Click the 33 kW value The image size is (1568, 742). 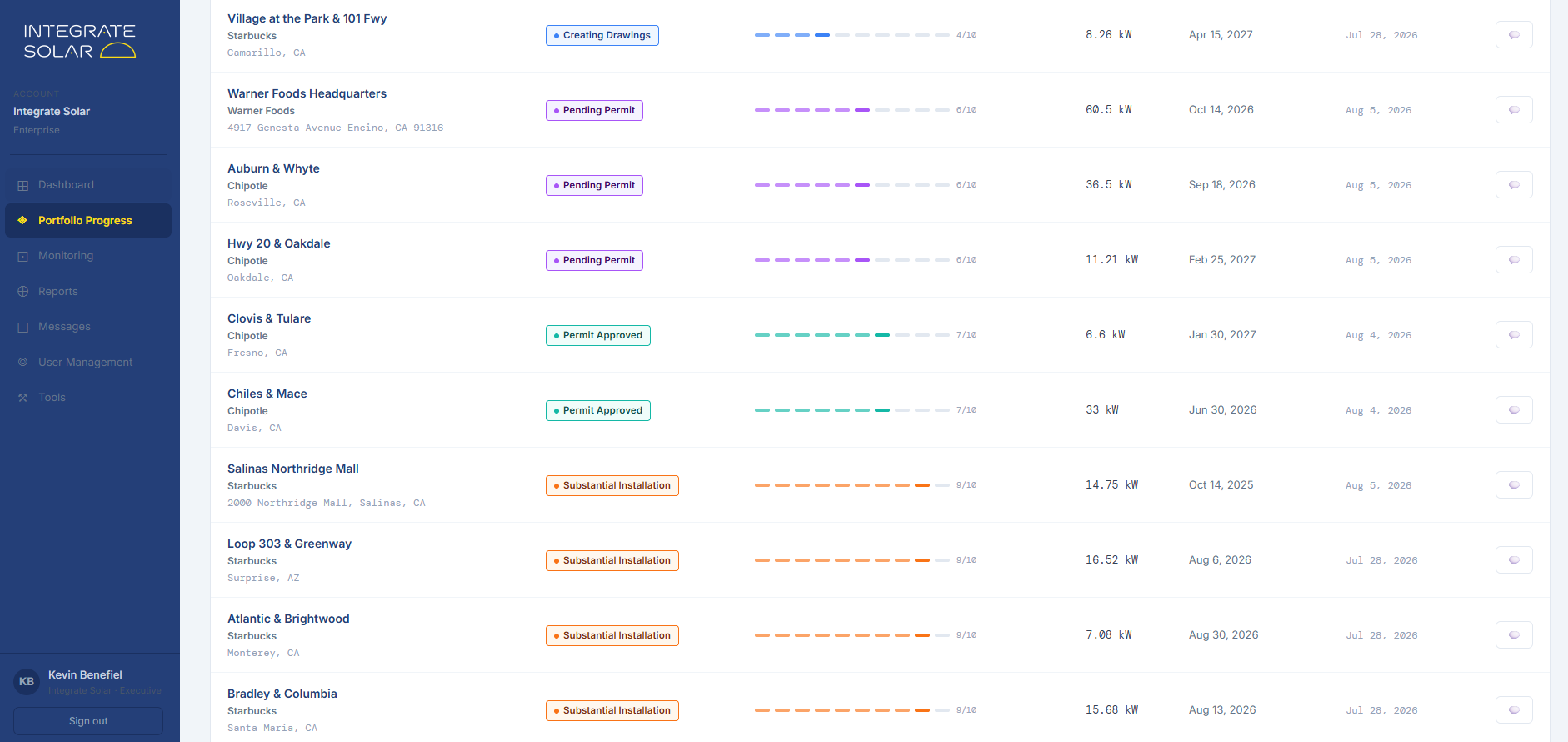[1102, 410]
